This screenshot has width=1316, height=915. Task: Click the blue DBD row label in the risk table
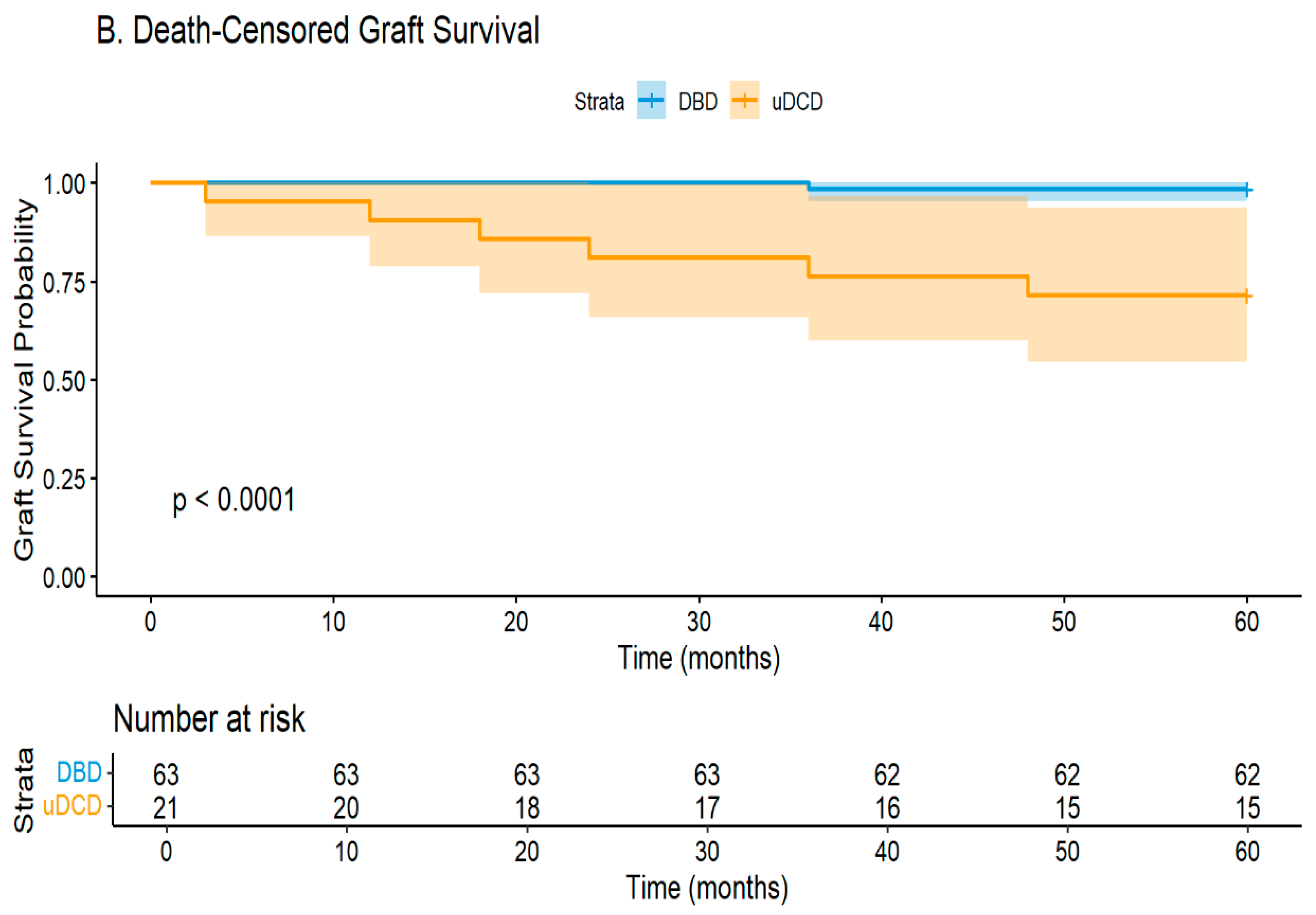point(79,772)
